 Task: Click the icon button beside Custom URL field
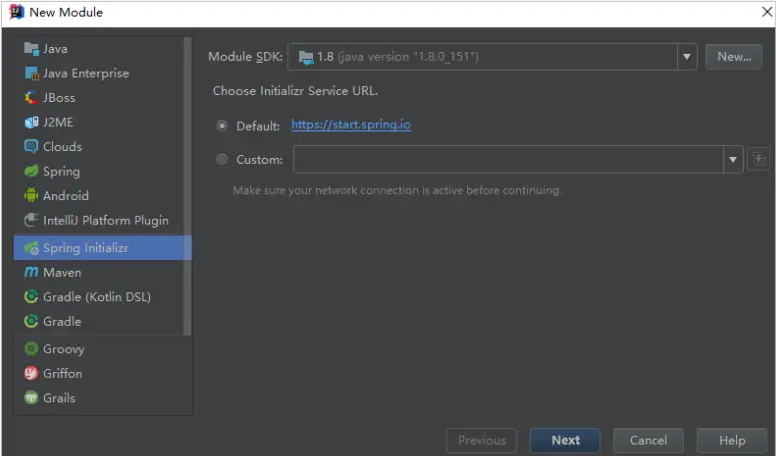point(758,159)
